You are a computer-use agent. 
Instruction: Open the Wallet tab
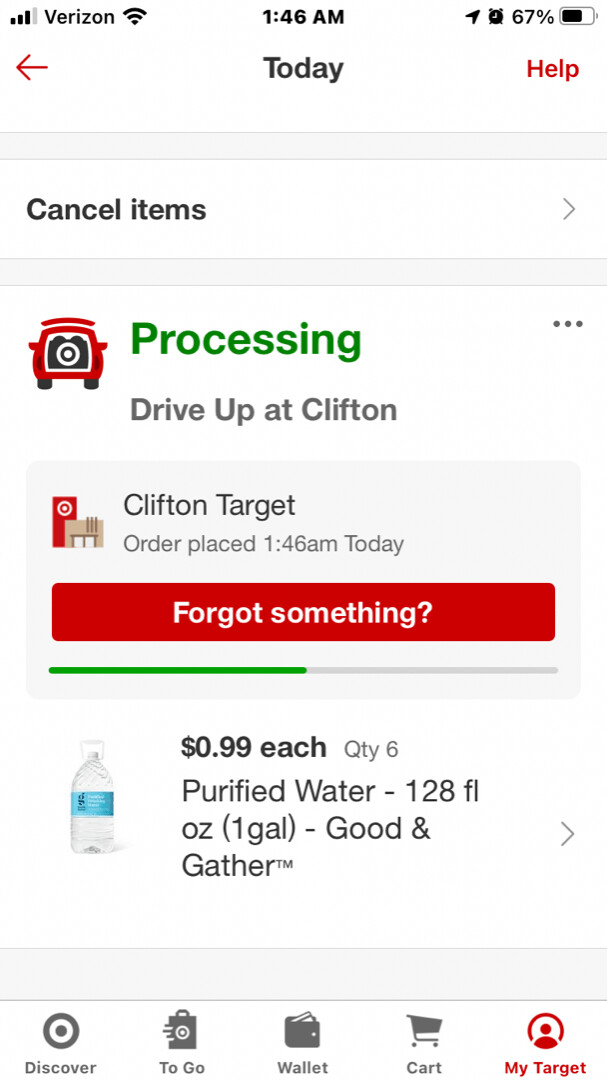click(x=302, y=1045)
